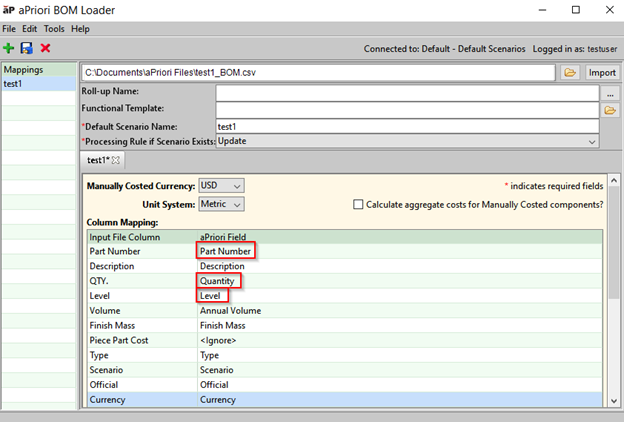Open the Tools menu
Image resolution: width=624 pixels, height=422 pixels.
(54, 29)
